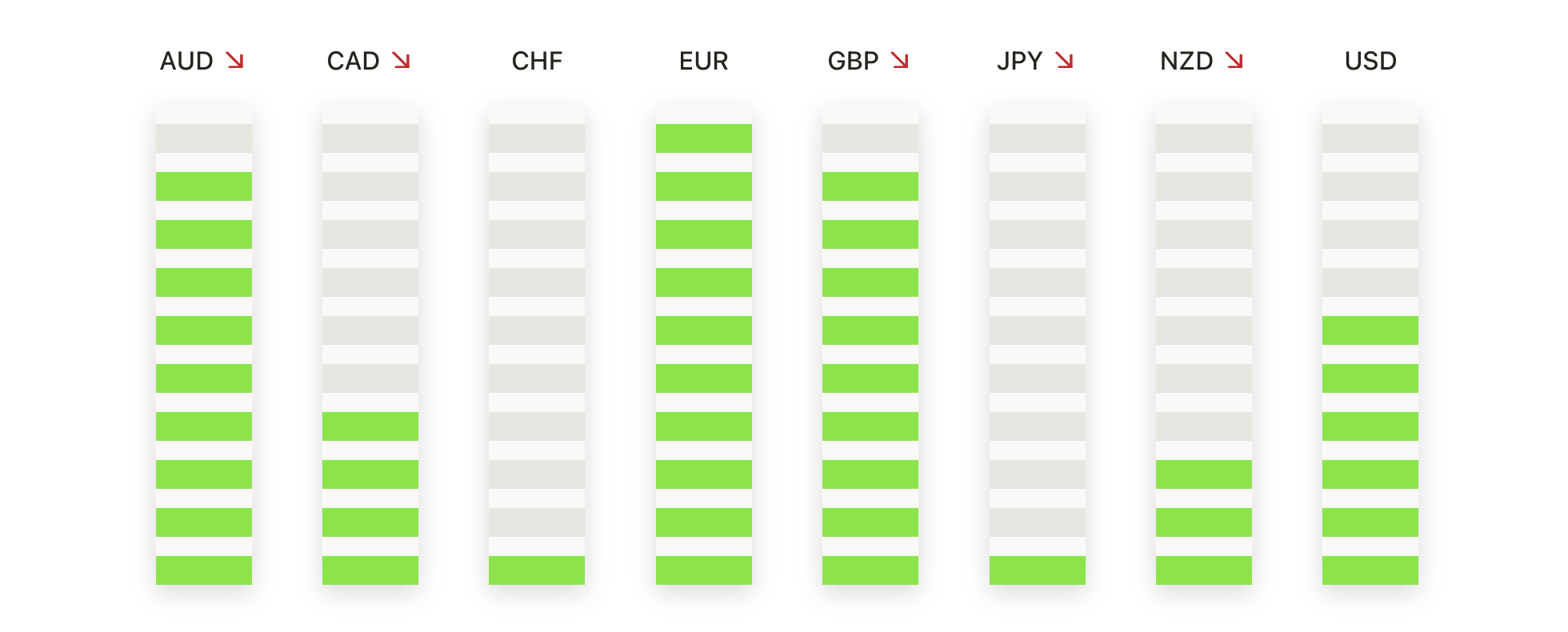Viewport: 1568px width, 632px height.
Task: Click the red down arrow beside AUD
Action: pyautogui.click(x=234, y=61)
